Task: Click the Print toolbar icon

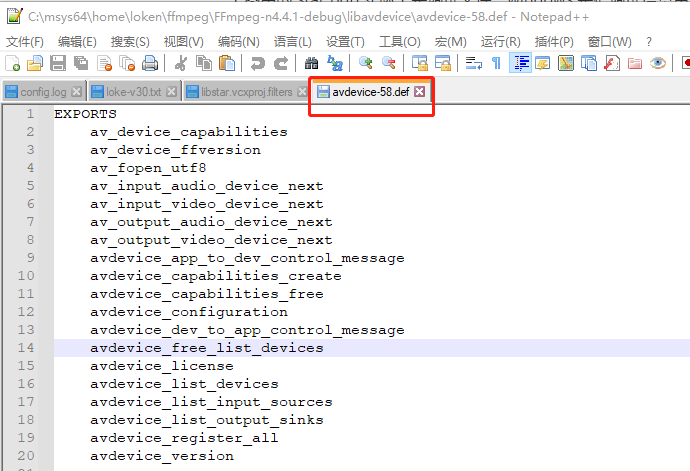Action: click(149, 63)
